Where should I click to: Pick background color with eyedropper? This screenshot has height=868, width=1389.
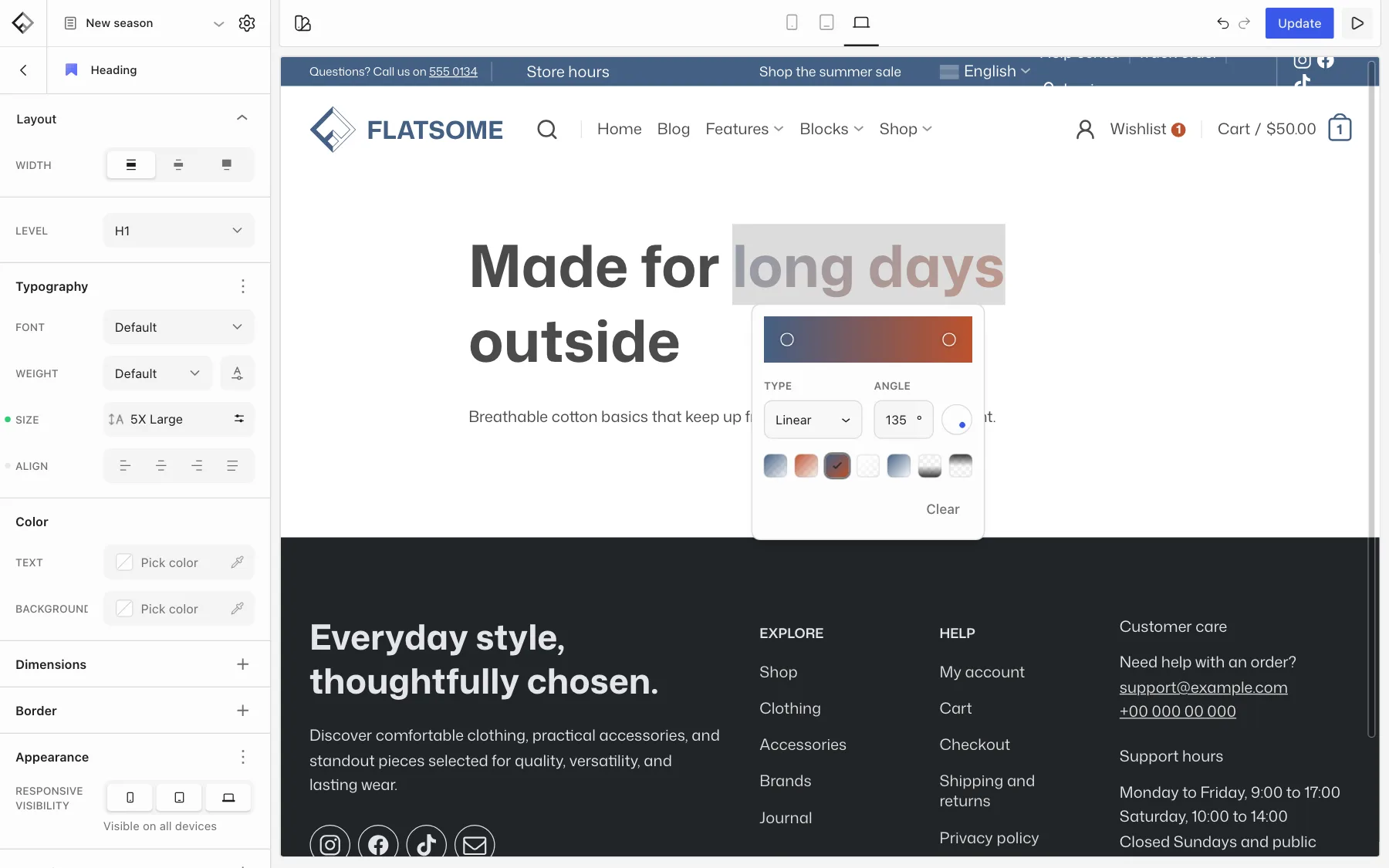(x=238, y=609)
